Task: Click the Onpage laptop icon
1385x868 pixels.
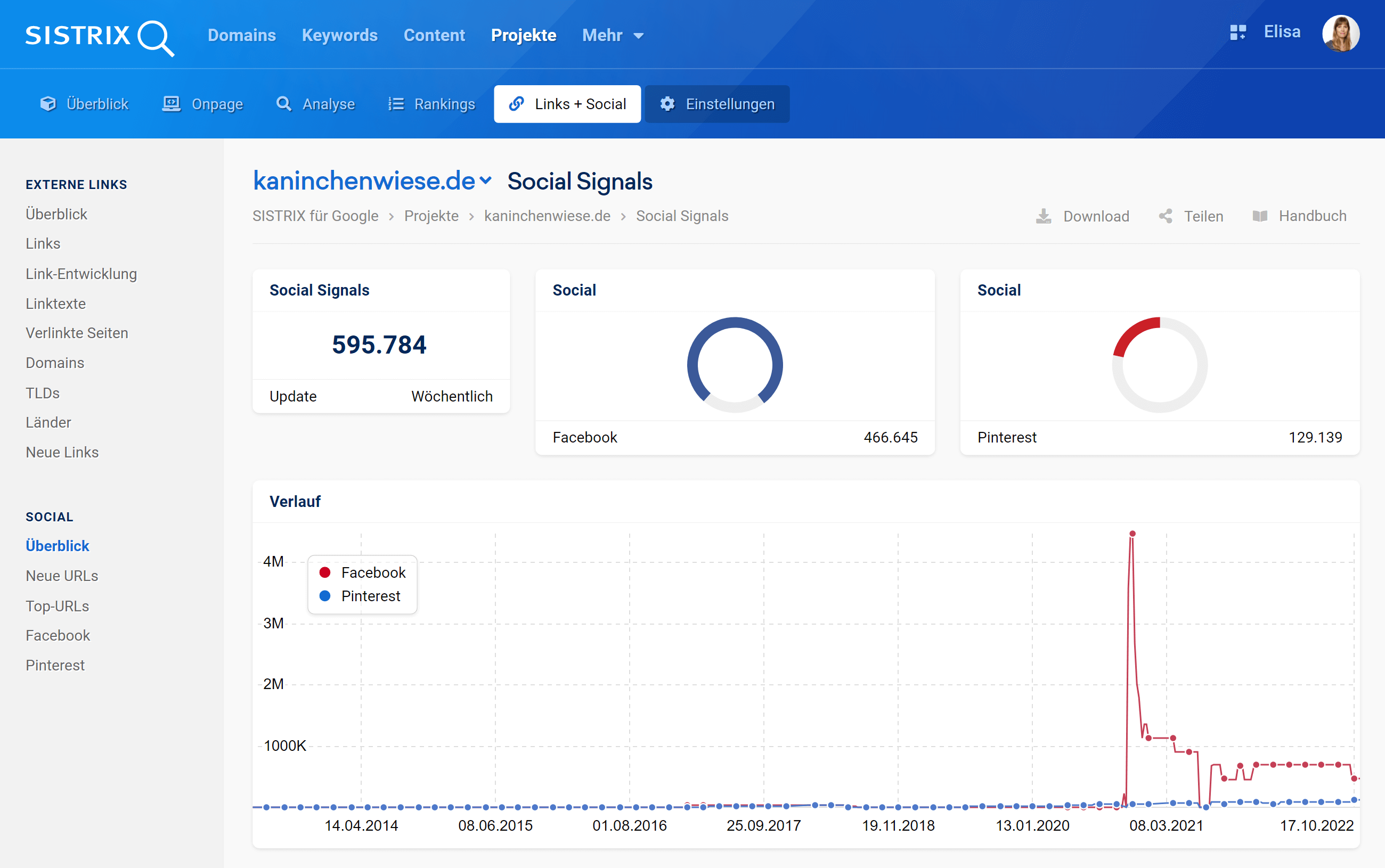Action: [x=171, y=104]
